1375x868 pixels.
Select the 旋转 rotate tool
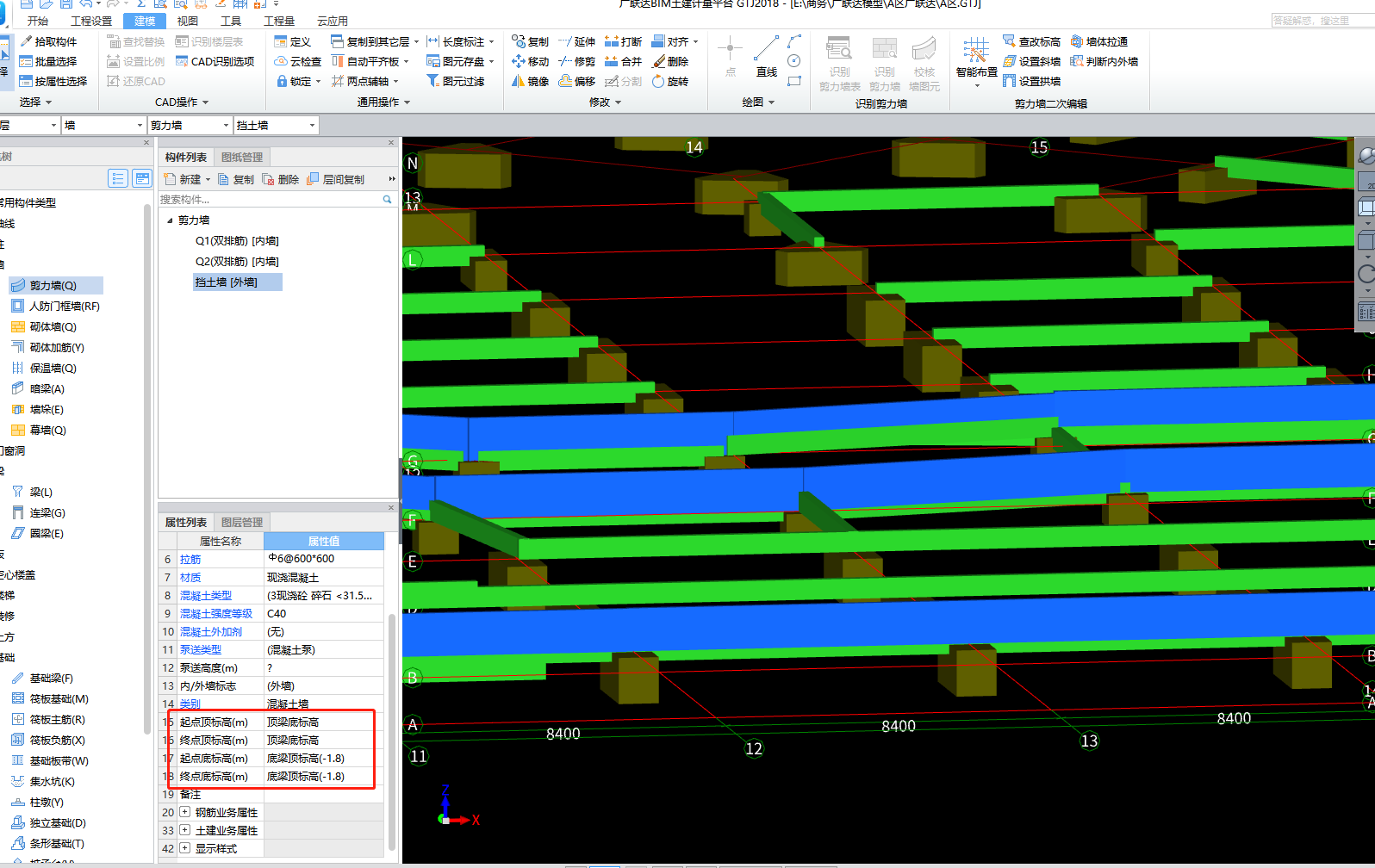tap(670, 81)
